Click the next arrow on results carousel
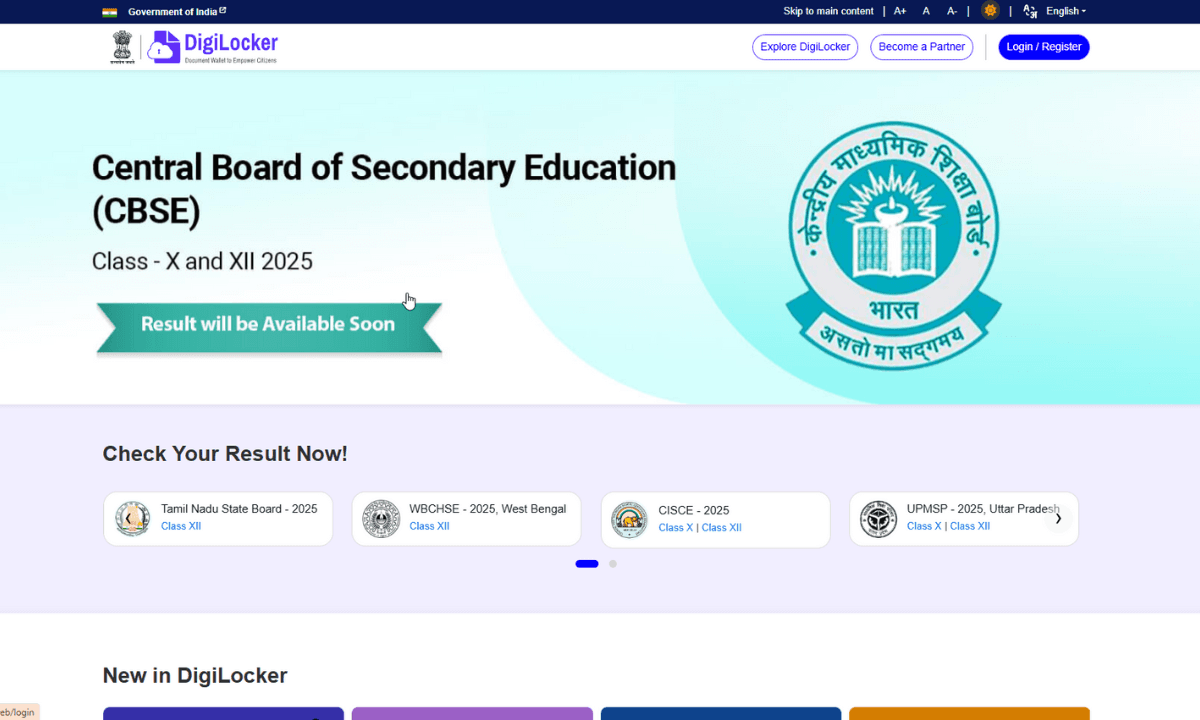This screenshot has height=720, width=1200. point(1058,518)
